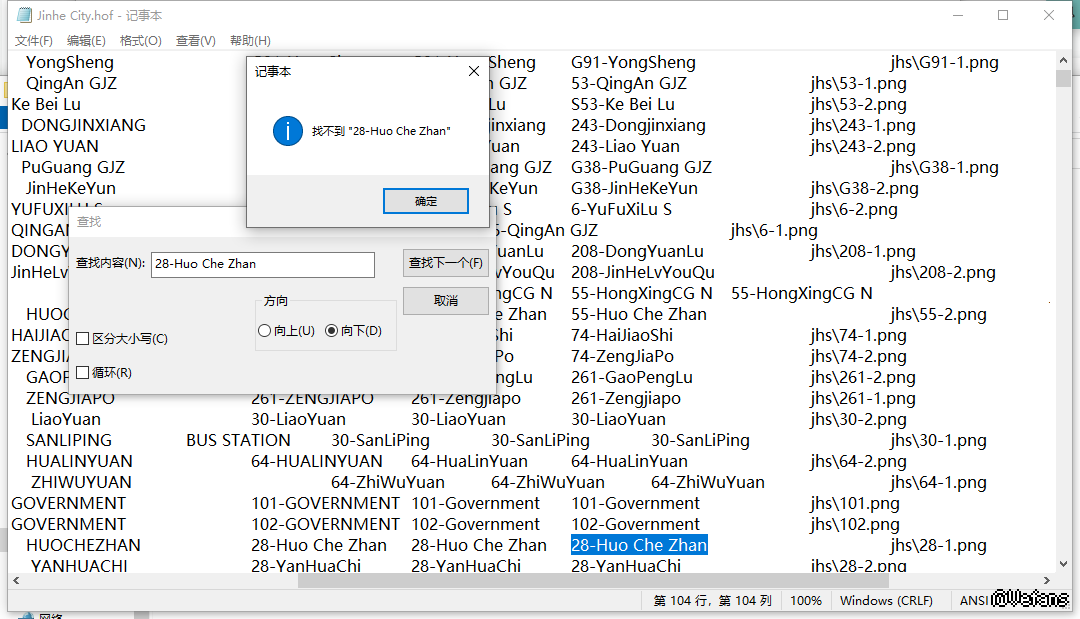Select 向下(D) direction radio button
Viewport: 1080px width, 619px height.
pos(332,331)
